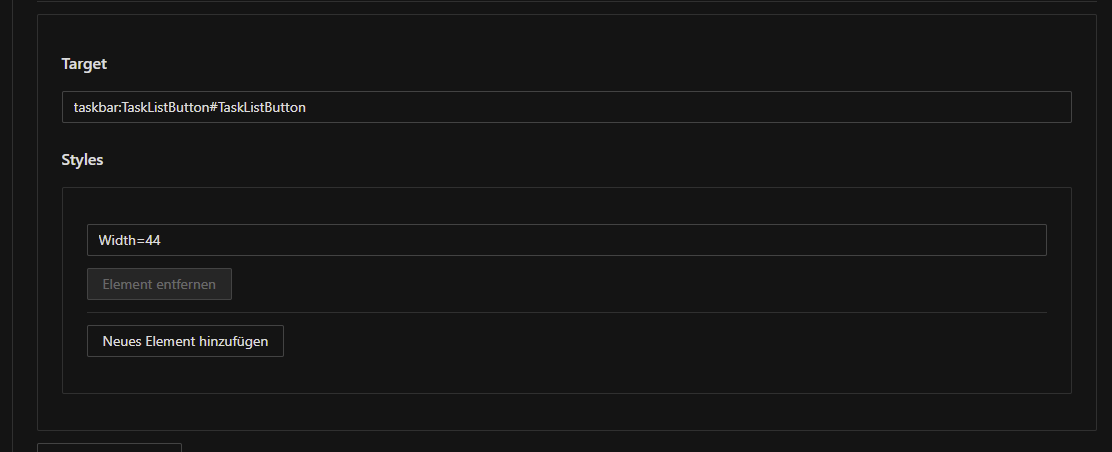Click Neues Element hinzufügen button
Viewport: 1112px width, 452px height.
pyautogui.click(x=185, y=341)
